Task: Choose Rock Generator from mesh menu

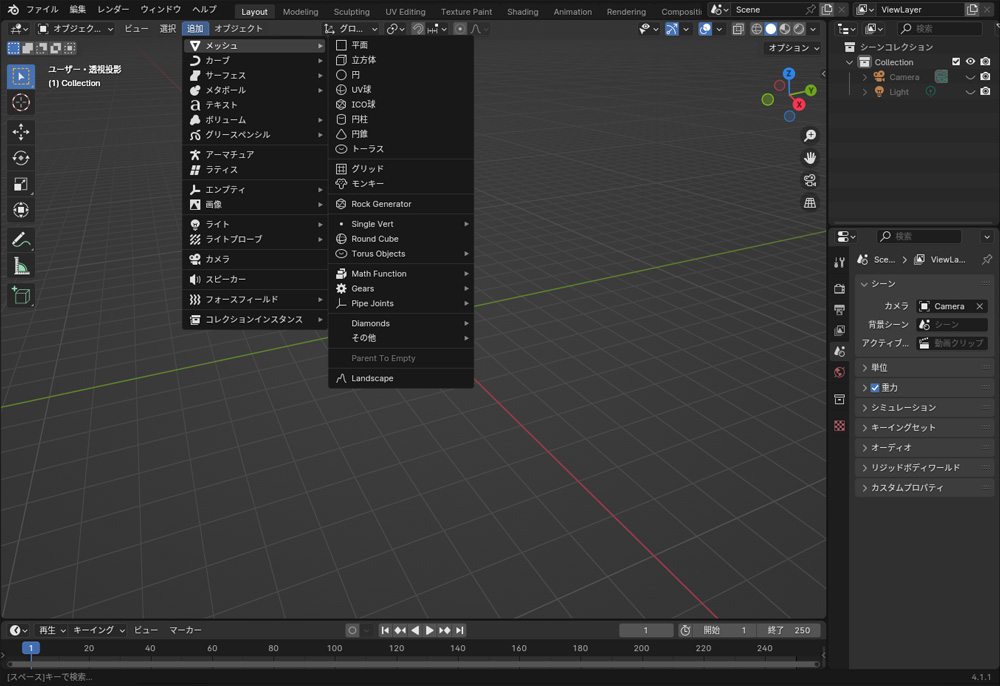Action: [x=381, y=204]
